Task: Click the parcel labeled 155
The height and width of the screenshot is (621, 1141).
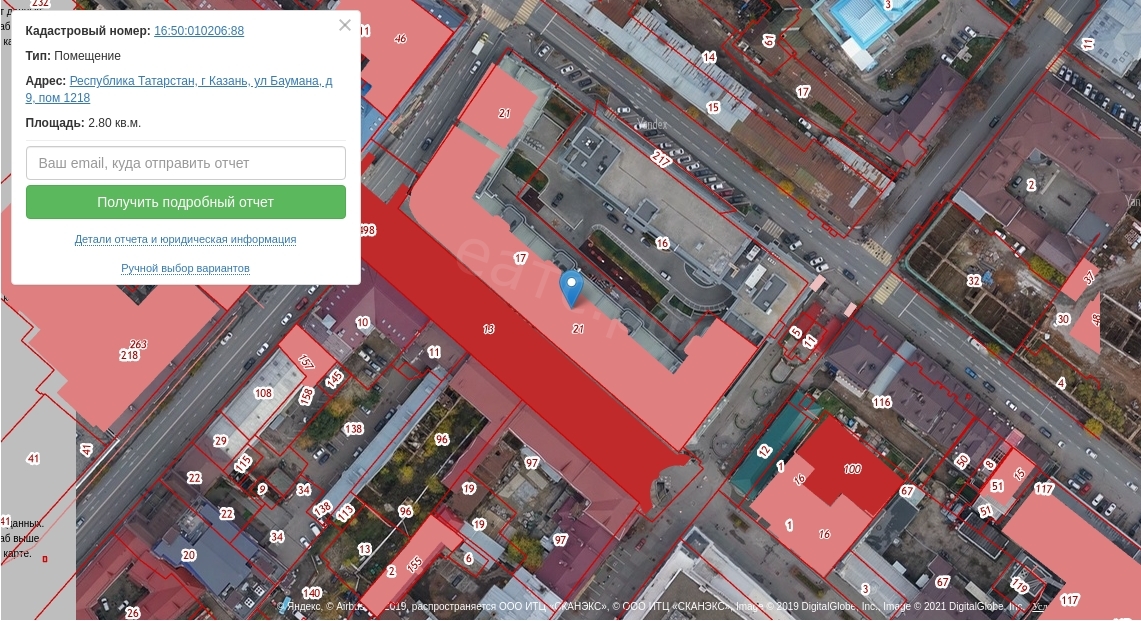Action: [x=414, y=565]
